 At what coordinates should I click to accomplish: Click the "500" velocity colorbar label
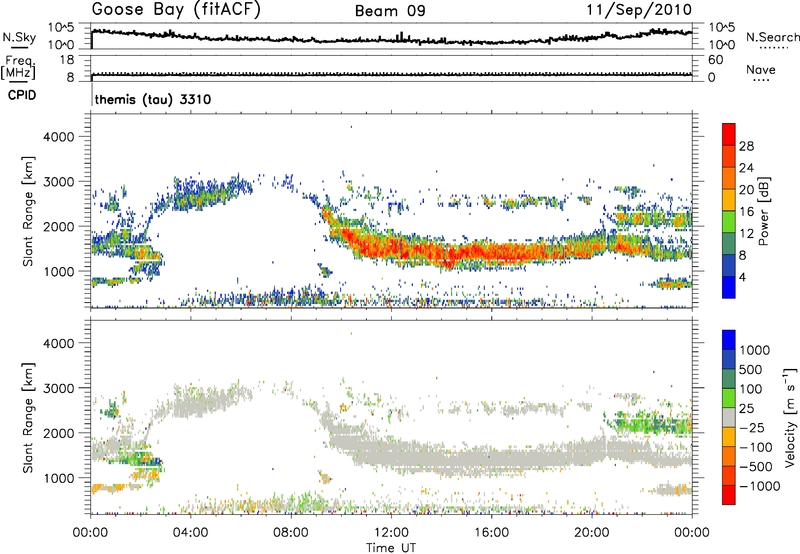pyautogui.click(x=751, y=370)
